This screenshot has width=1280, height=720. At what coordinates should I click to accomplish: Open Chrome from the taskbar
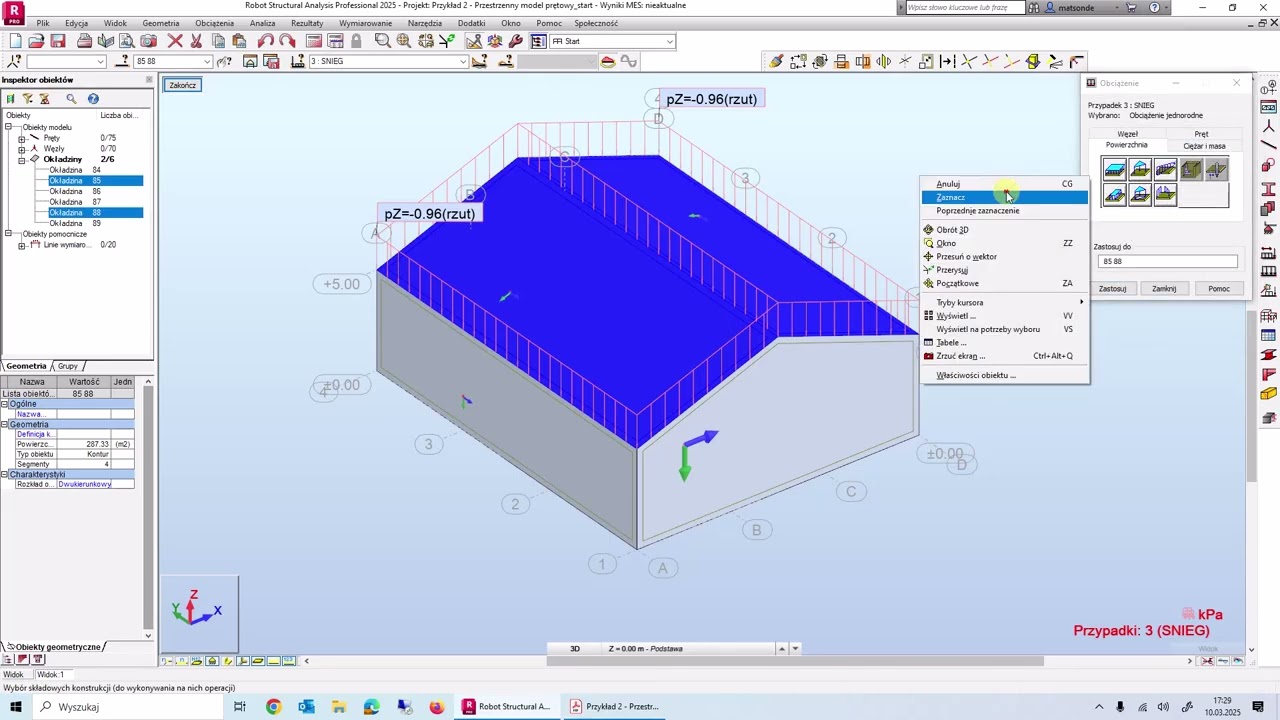(273, 707)
